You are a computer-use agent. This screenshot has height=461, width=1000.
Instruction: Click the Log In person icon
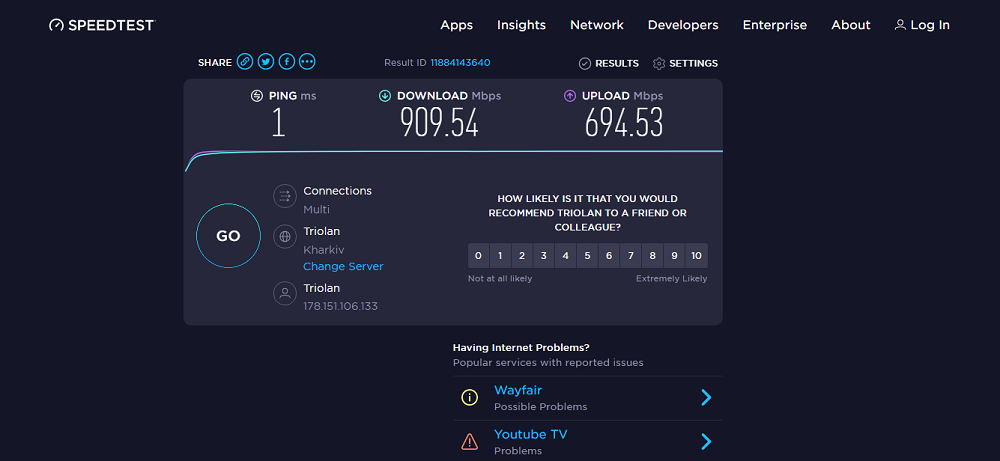(x=900, y=25)
